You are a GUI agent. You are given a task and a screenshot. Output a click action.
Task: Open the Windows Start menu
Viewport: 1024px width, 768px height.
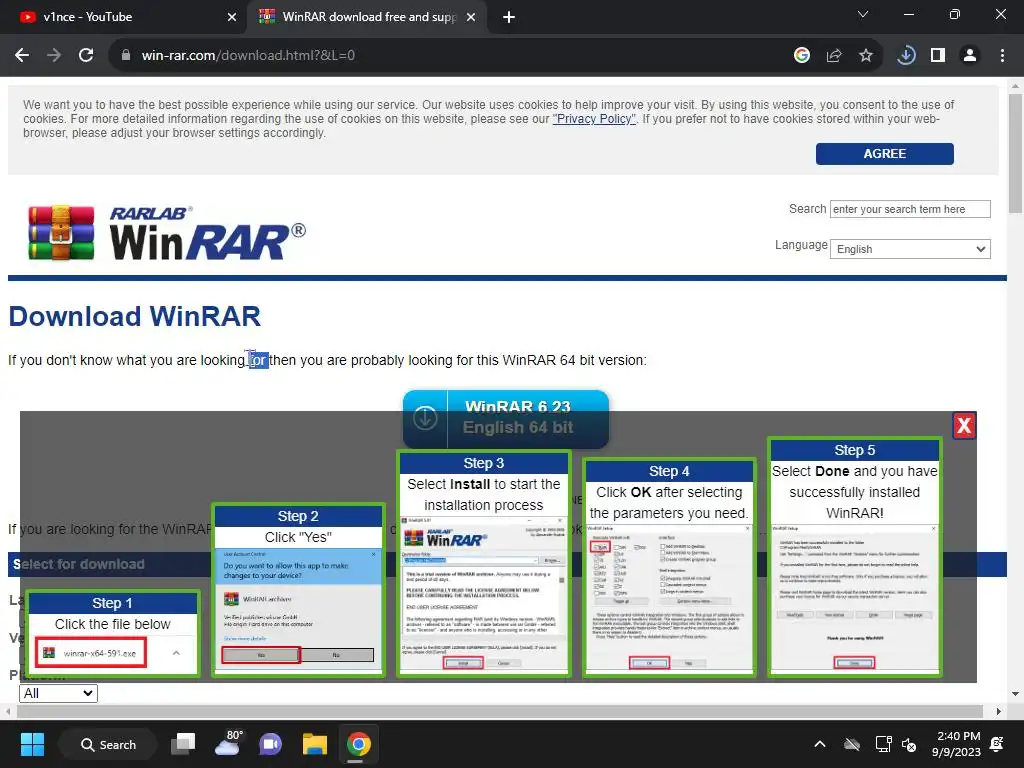(x=32, y=744)
